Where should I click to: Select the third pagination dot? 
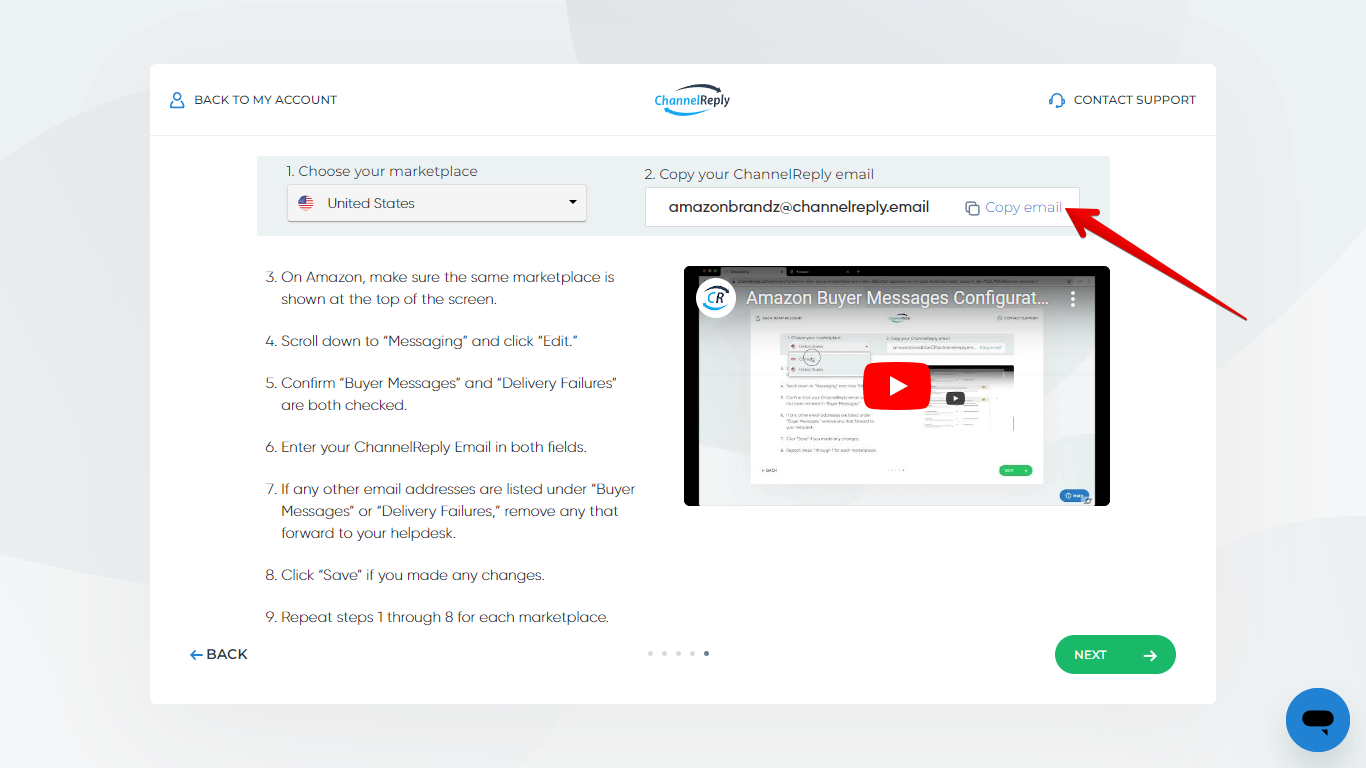678,654
